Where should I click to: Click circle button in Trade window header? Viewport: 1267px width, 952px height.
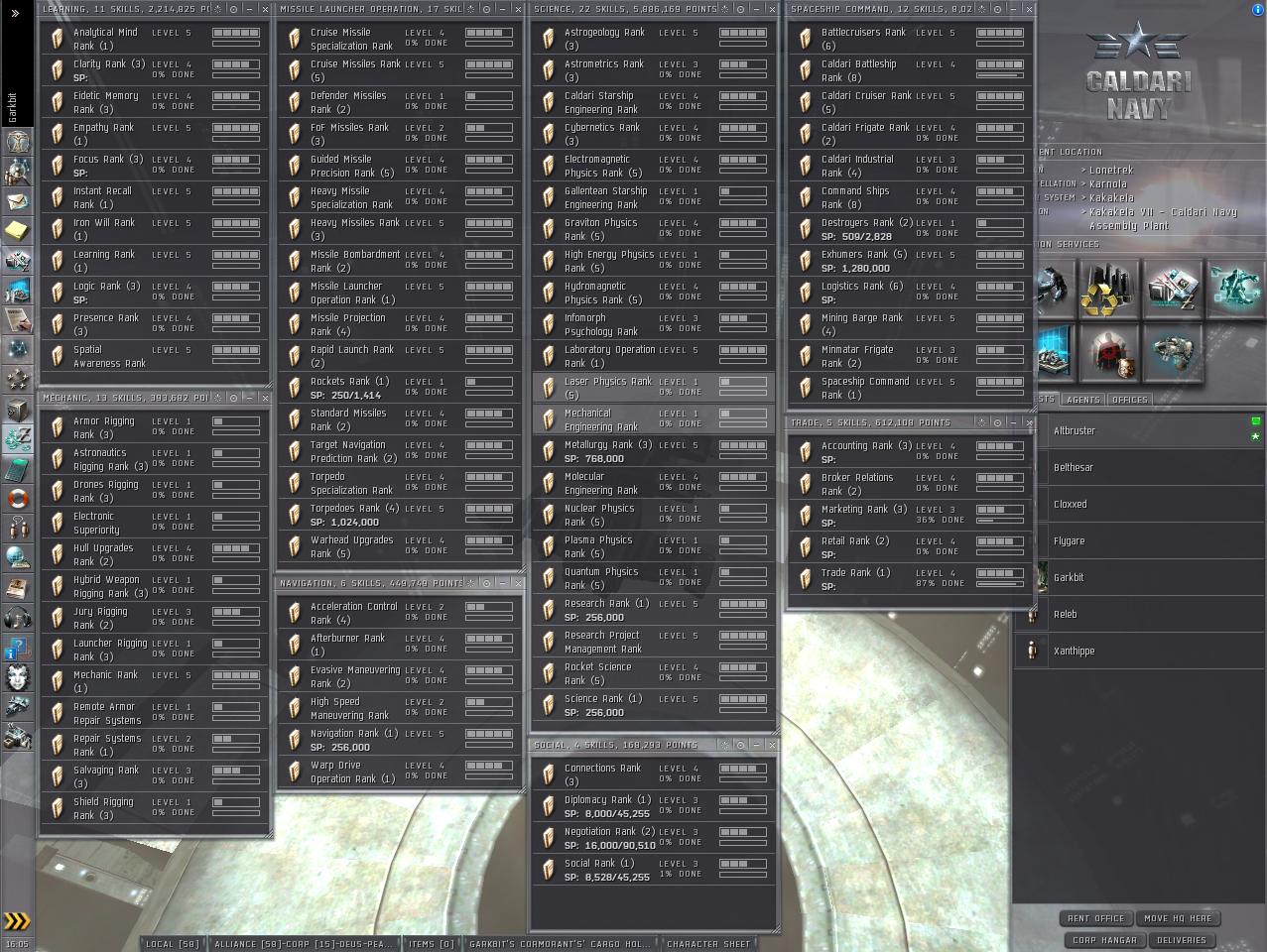[997, 422]
